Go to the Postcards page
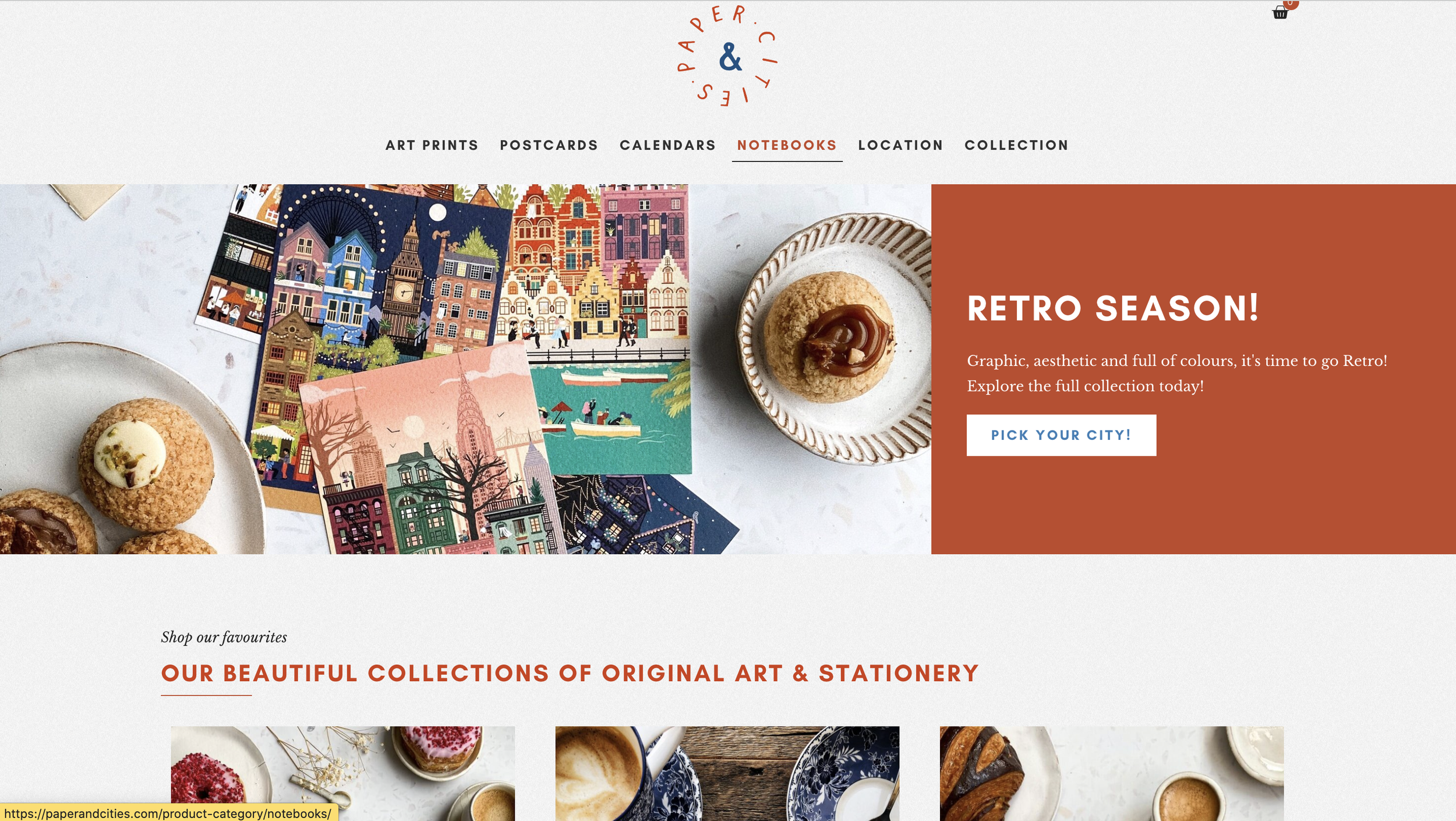 [549, 145]
